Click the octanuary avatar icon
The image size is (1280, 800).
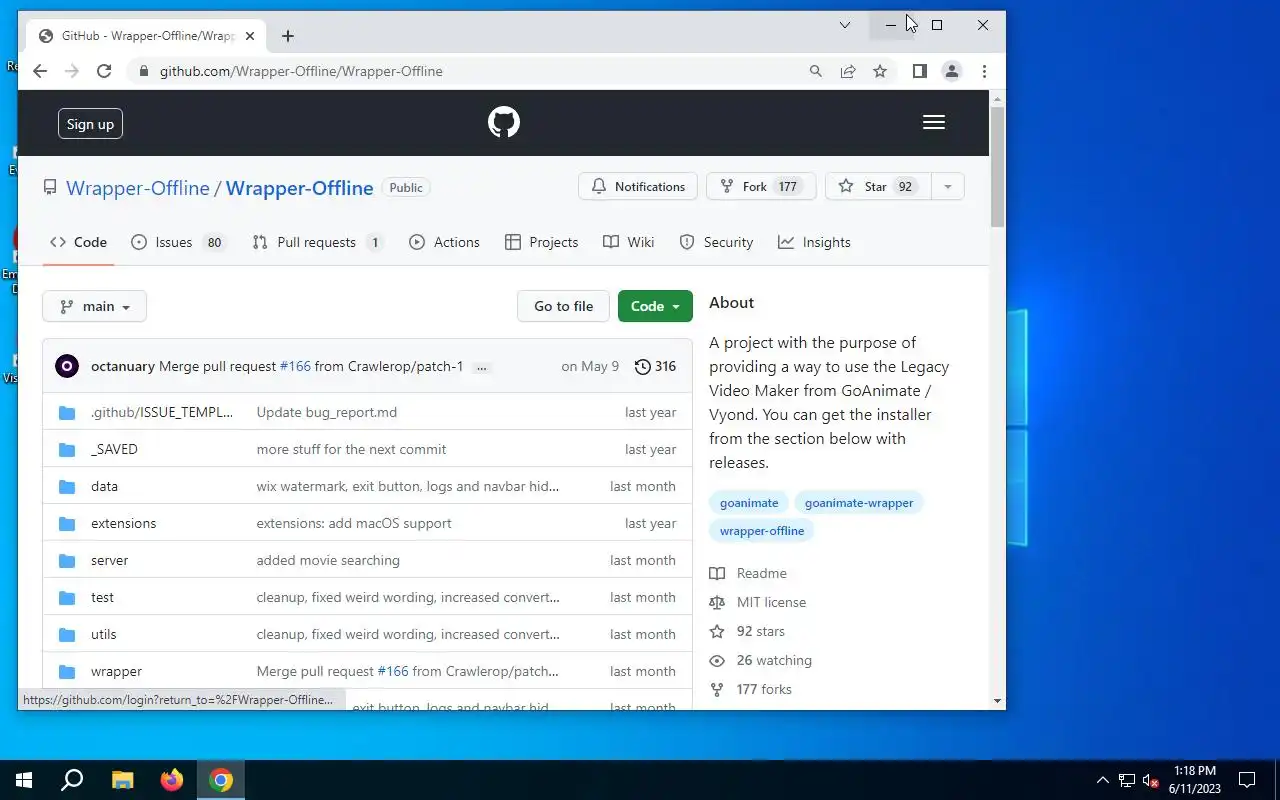click(x=67, y=366)
